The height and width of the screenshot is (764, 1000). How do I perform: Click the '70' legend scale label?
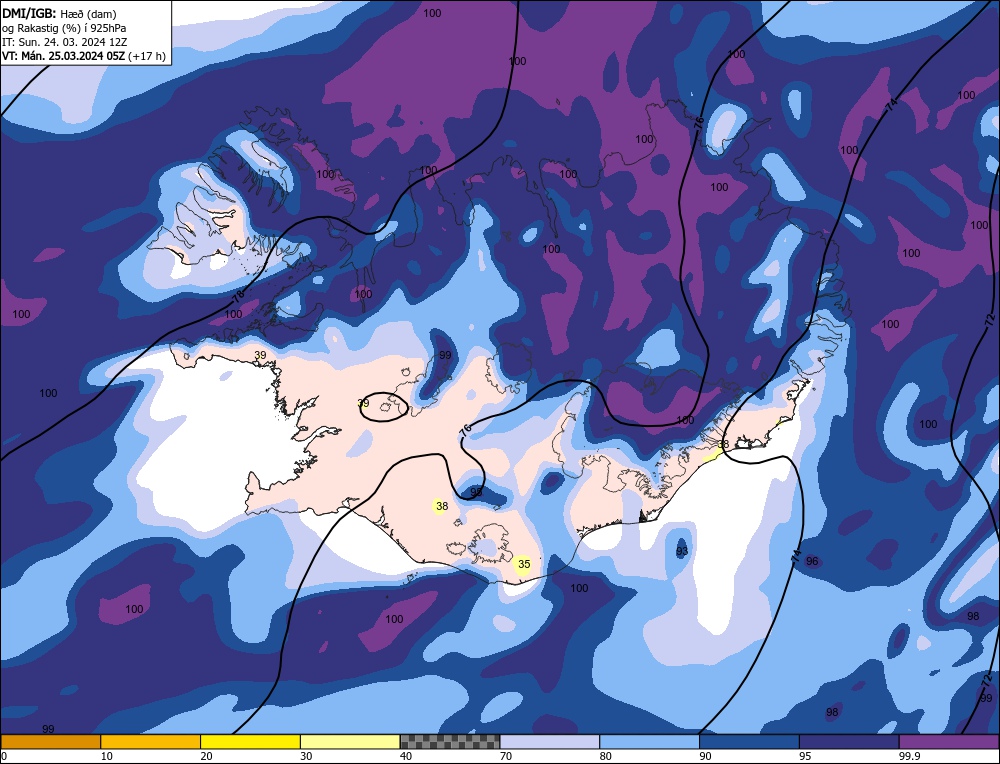point(506,756)
